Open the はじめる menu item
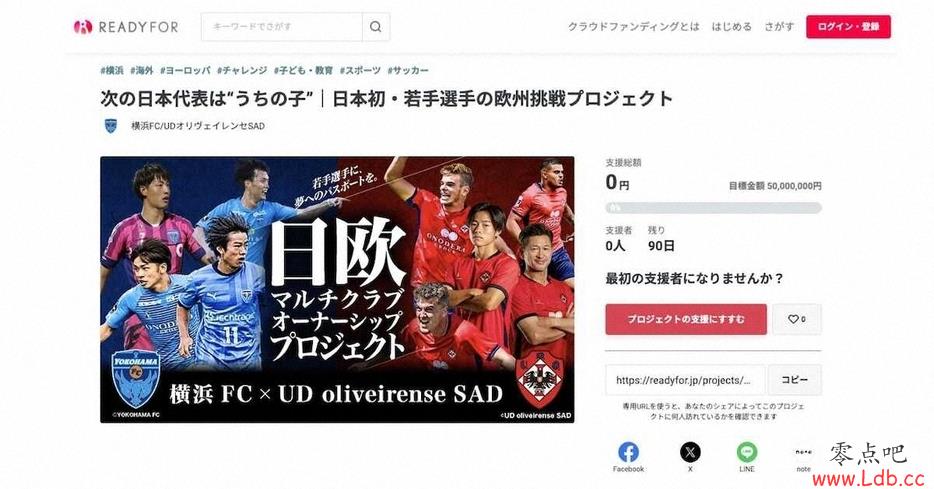934x489 pixels. (731, 27)
